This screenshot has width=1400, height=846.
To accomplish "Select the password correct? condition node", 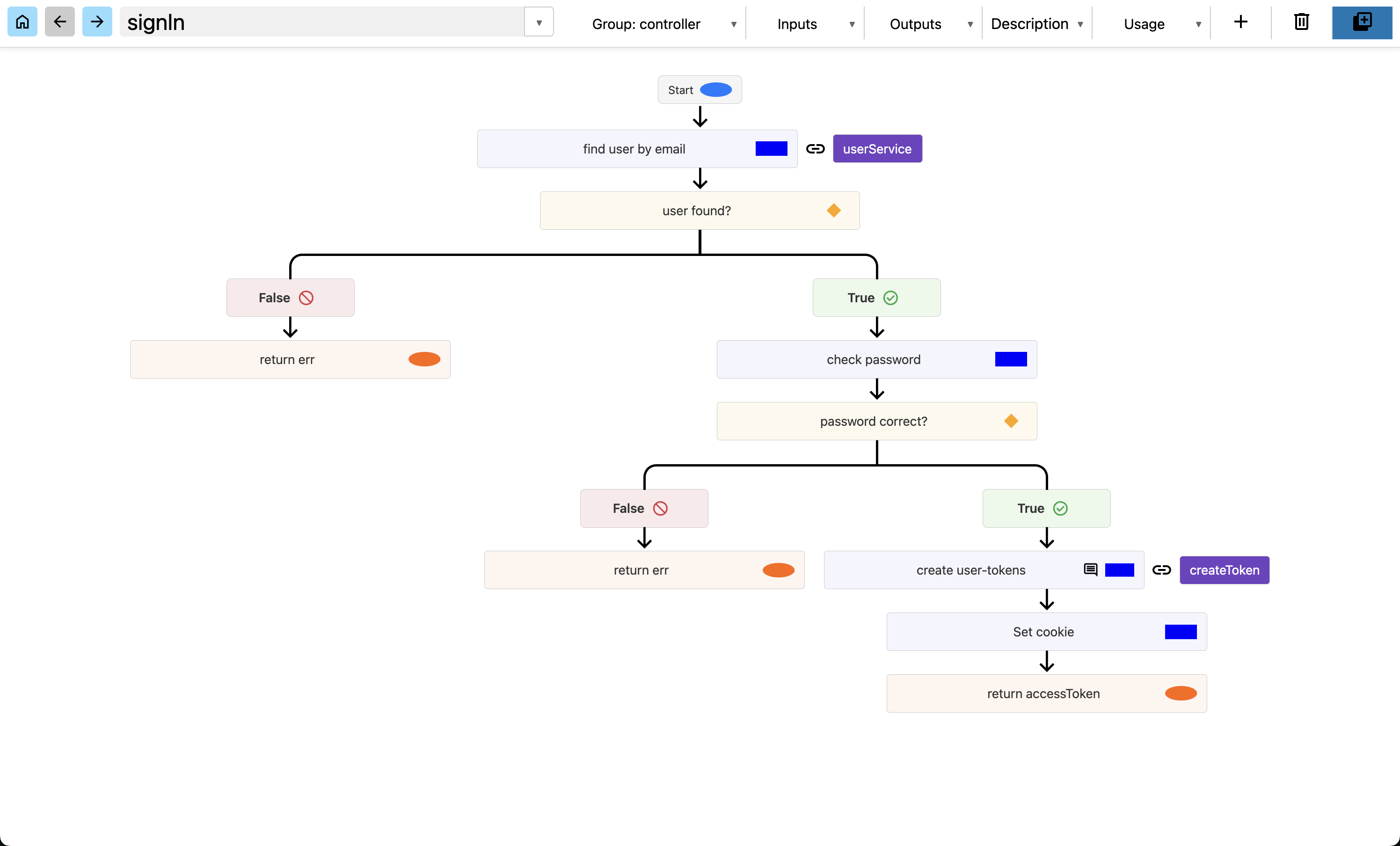I will (x=876, y=421).
